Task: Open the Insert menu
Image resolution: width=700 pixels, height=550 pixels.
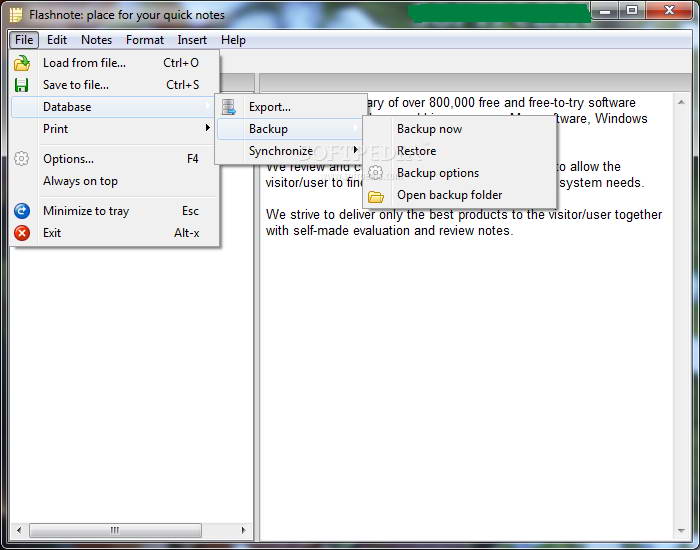Action: [x=192, y=40]
